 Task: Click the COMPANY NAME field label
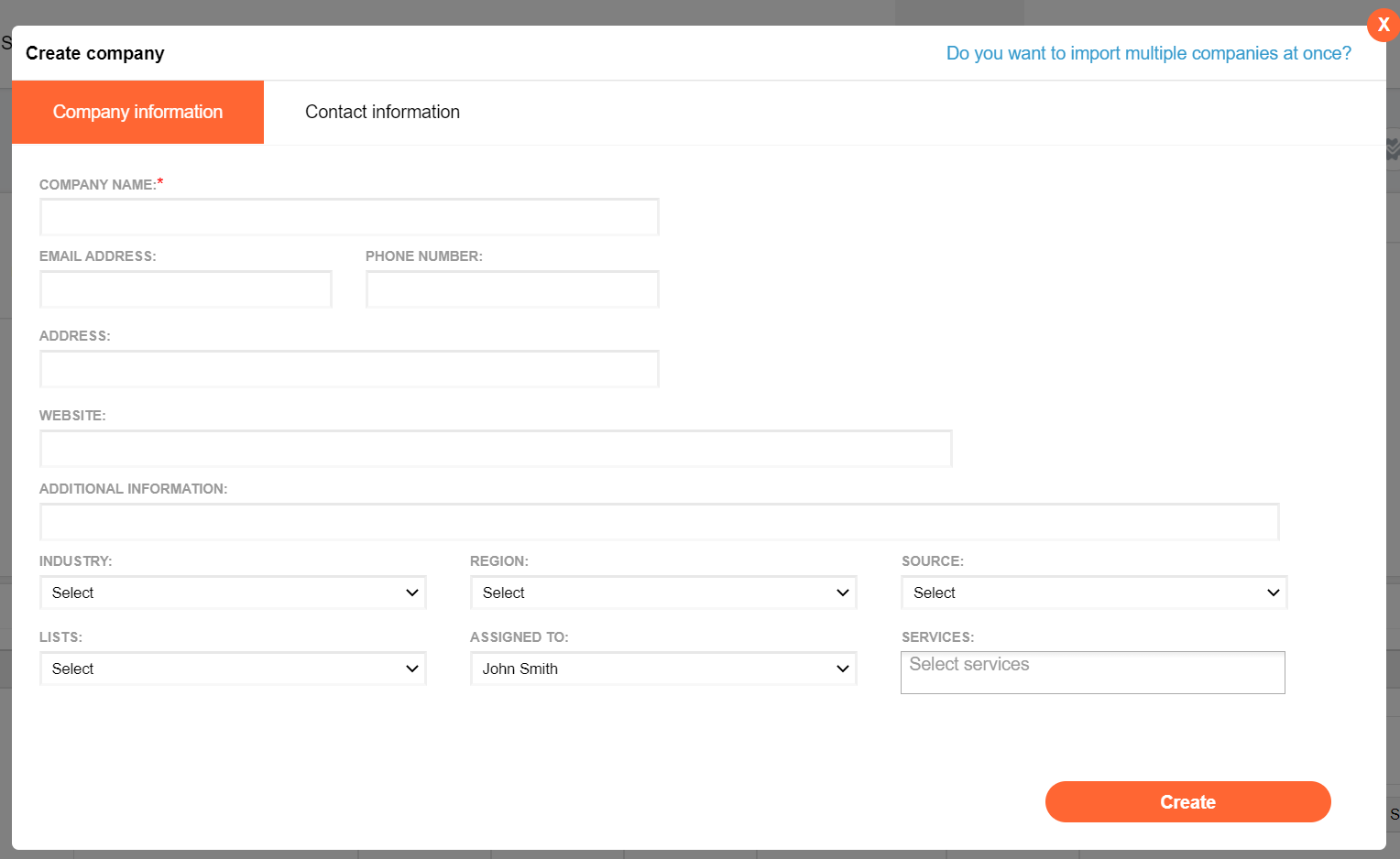tap(97, 185)
